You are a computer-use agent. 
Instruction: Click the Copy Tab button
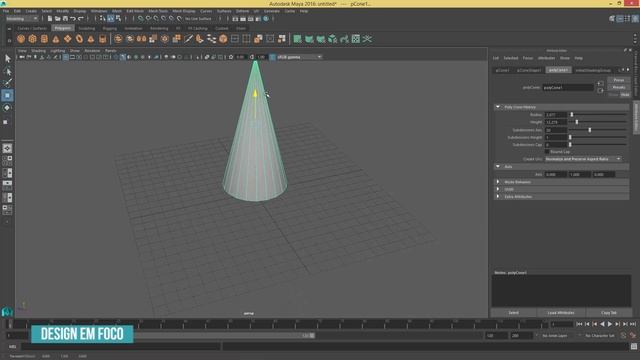pos(609,313)
